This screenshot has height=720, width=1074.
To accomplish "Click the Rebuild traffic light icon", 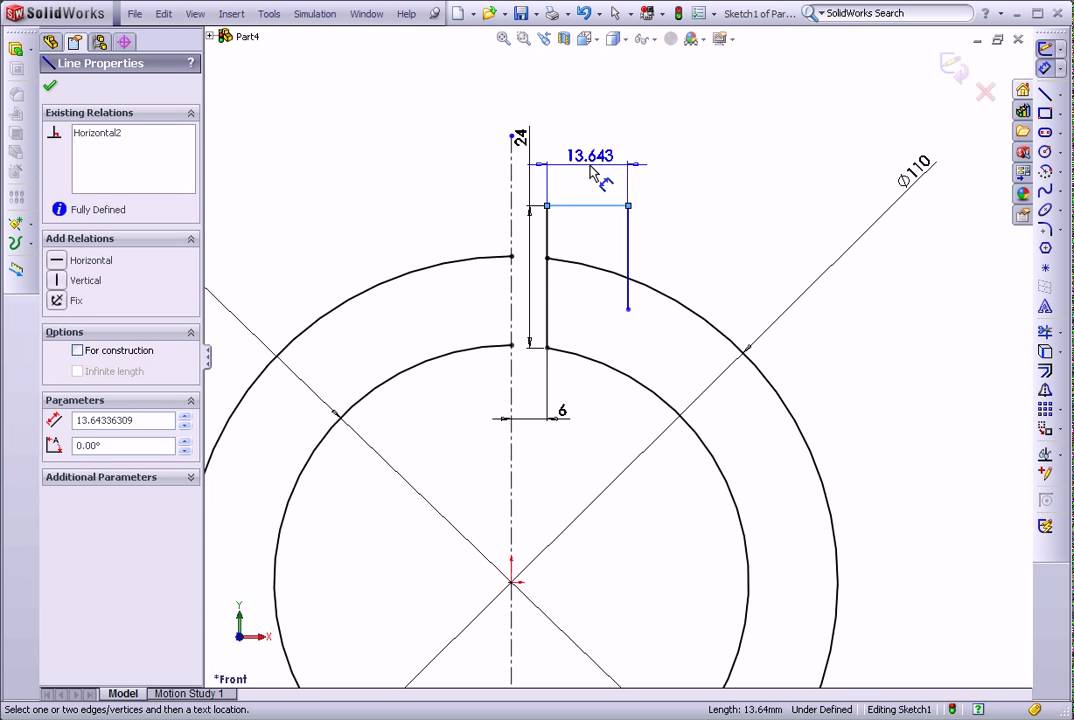I will pyautogui.click(x=678, y=13).
